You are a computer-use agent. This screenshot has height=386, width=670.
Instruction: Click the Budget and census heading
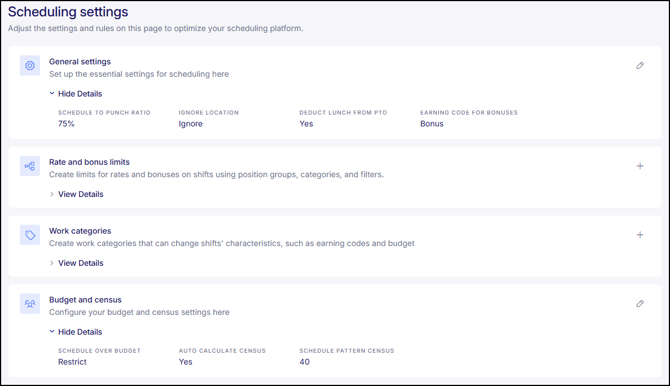click(x=85, y=300)
